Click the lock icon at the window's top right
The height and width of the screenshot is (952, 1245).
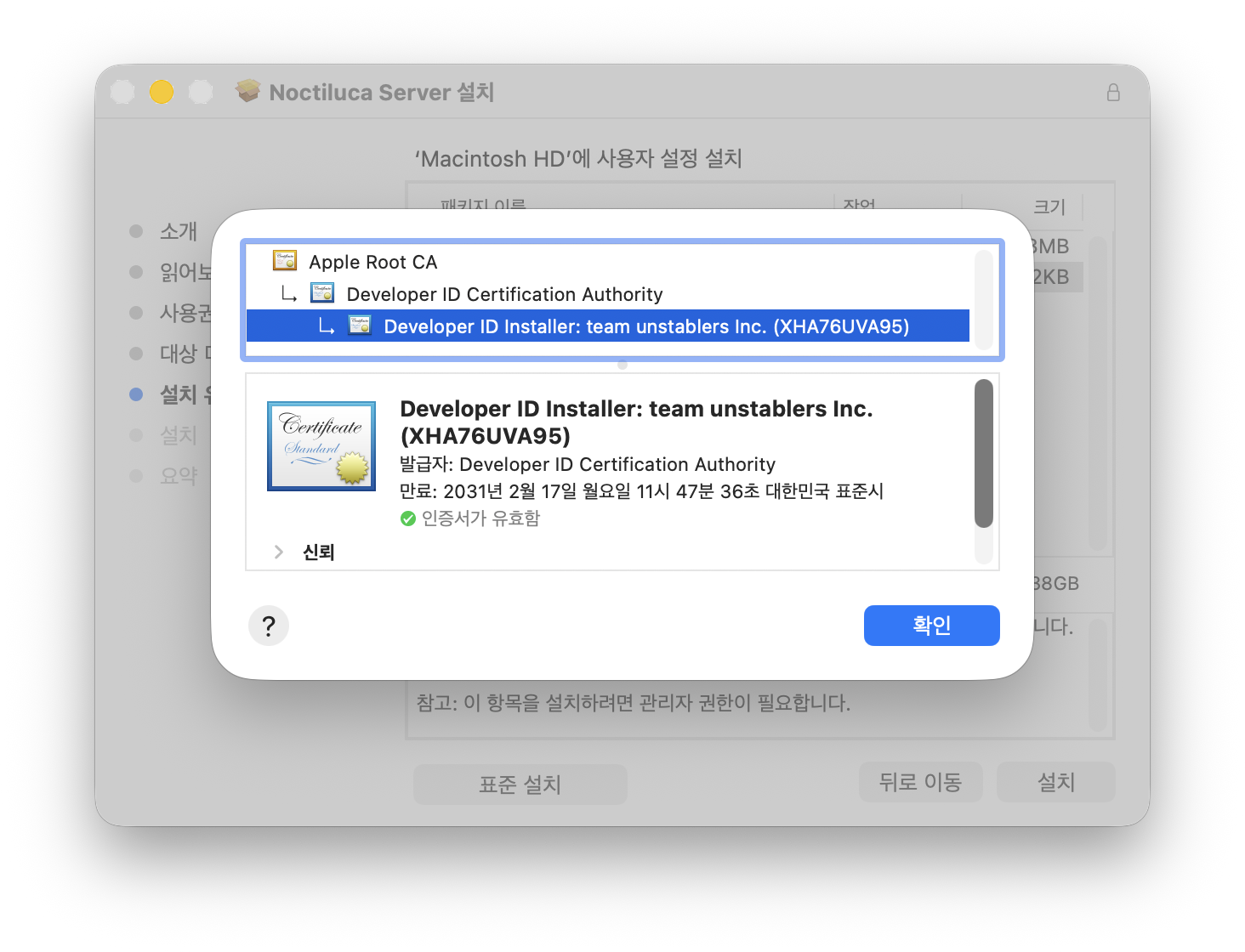tap(1112, 91)
